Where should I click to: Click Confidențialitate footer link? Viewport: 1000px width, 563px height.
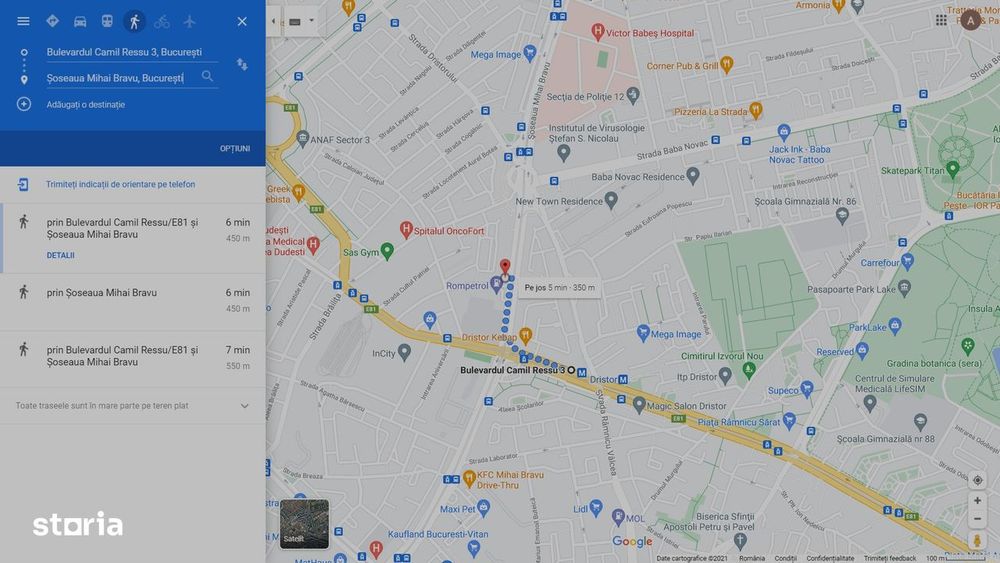click(x=830, y=559)
